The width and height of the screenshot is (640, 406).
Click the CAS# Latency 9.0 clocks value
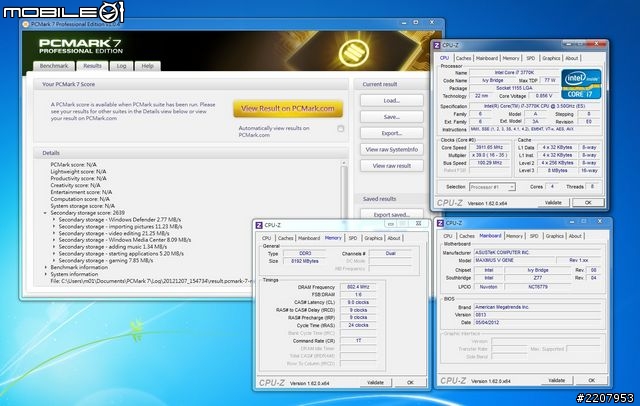pyautogui.click(x=358, y=302)
